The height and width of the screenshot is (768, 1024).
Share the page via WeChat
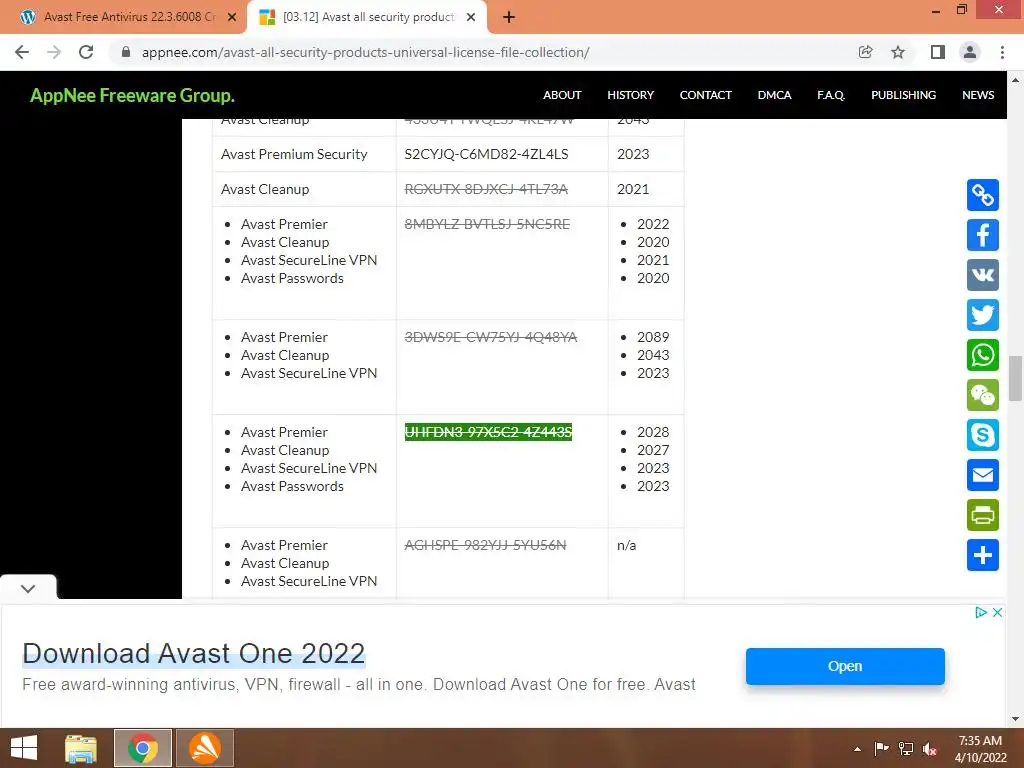(x=983, y=395)
